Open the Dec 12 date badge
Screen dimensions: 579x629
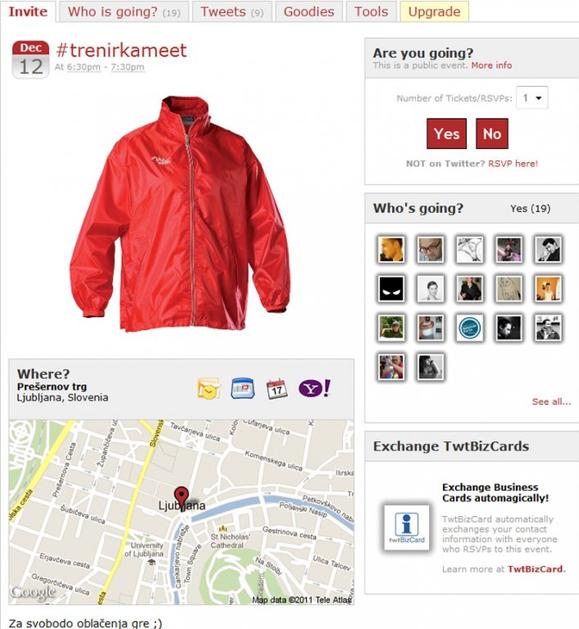30,59
